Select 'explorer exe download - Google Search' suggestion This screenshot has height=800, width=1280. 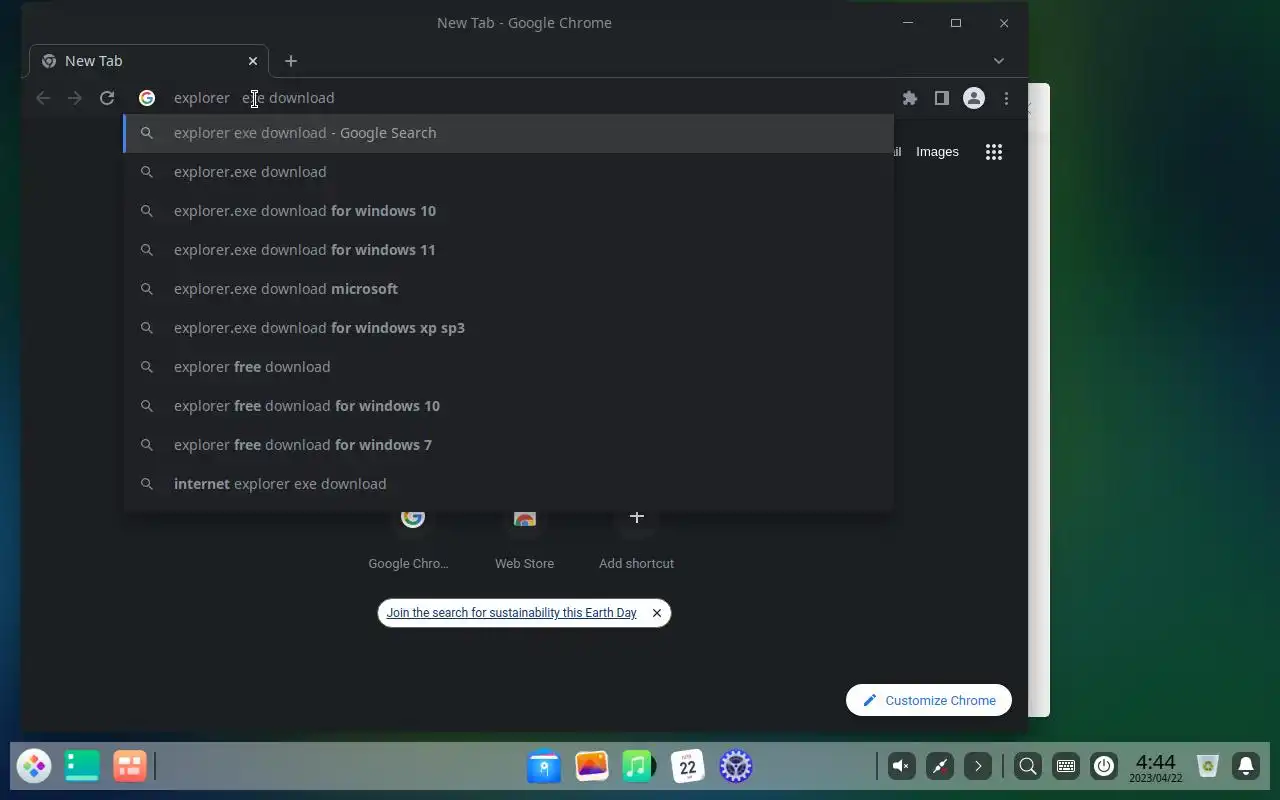[508, 133]
